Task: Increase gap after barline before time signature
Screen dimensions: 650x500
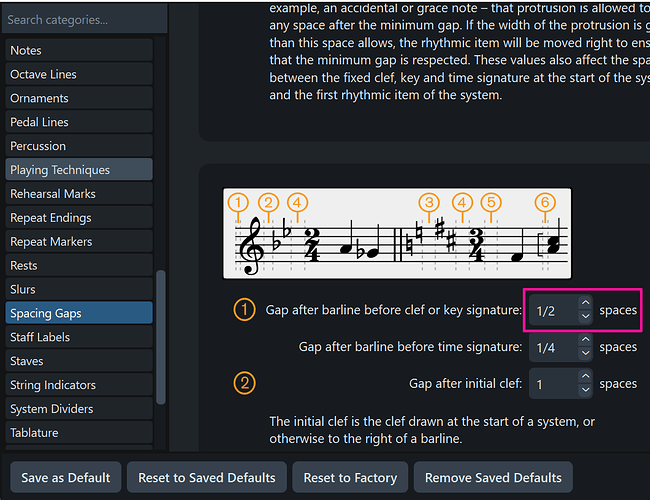Action: [x=585, y=341]
